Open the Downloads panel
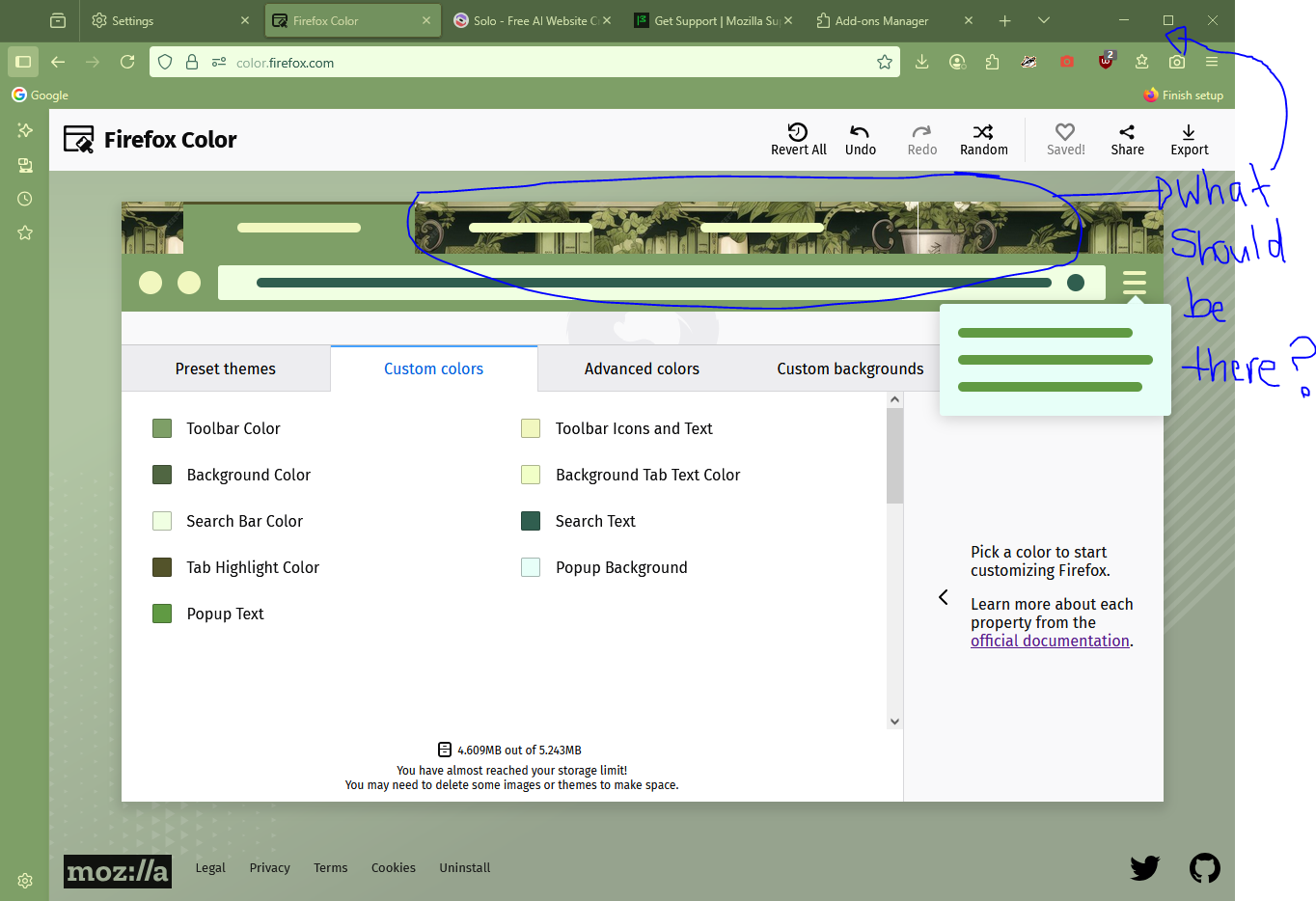Screen dimensions: 1316x901 922,62
